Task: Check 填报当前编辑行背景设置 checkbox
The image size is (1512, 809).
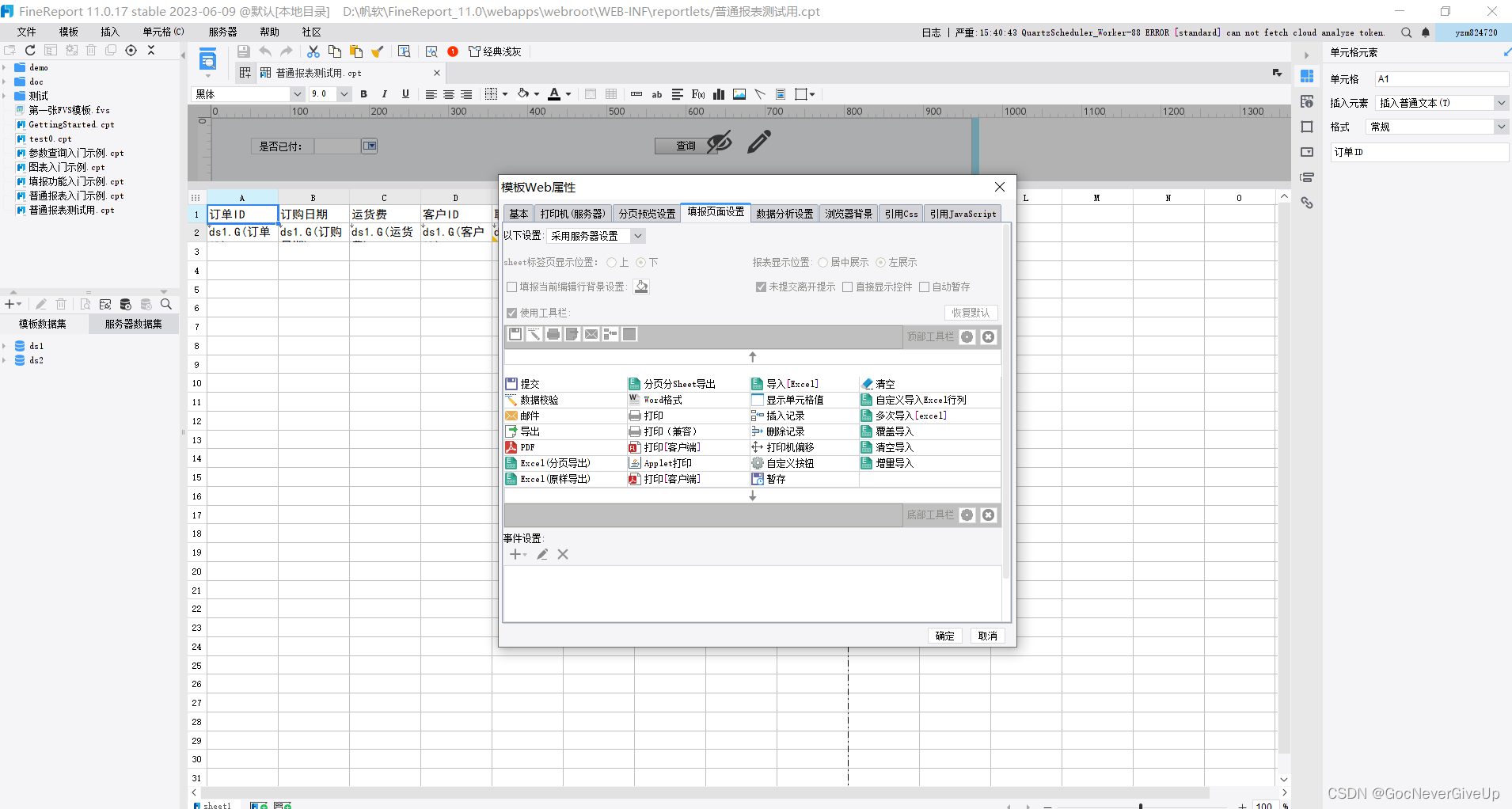Action: click(511, 287)
